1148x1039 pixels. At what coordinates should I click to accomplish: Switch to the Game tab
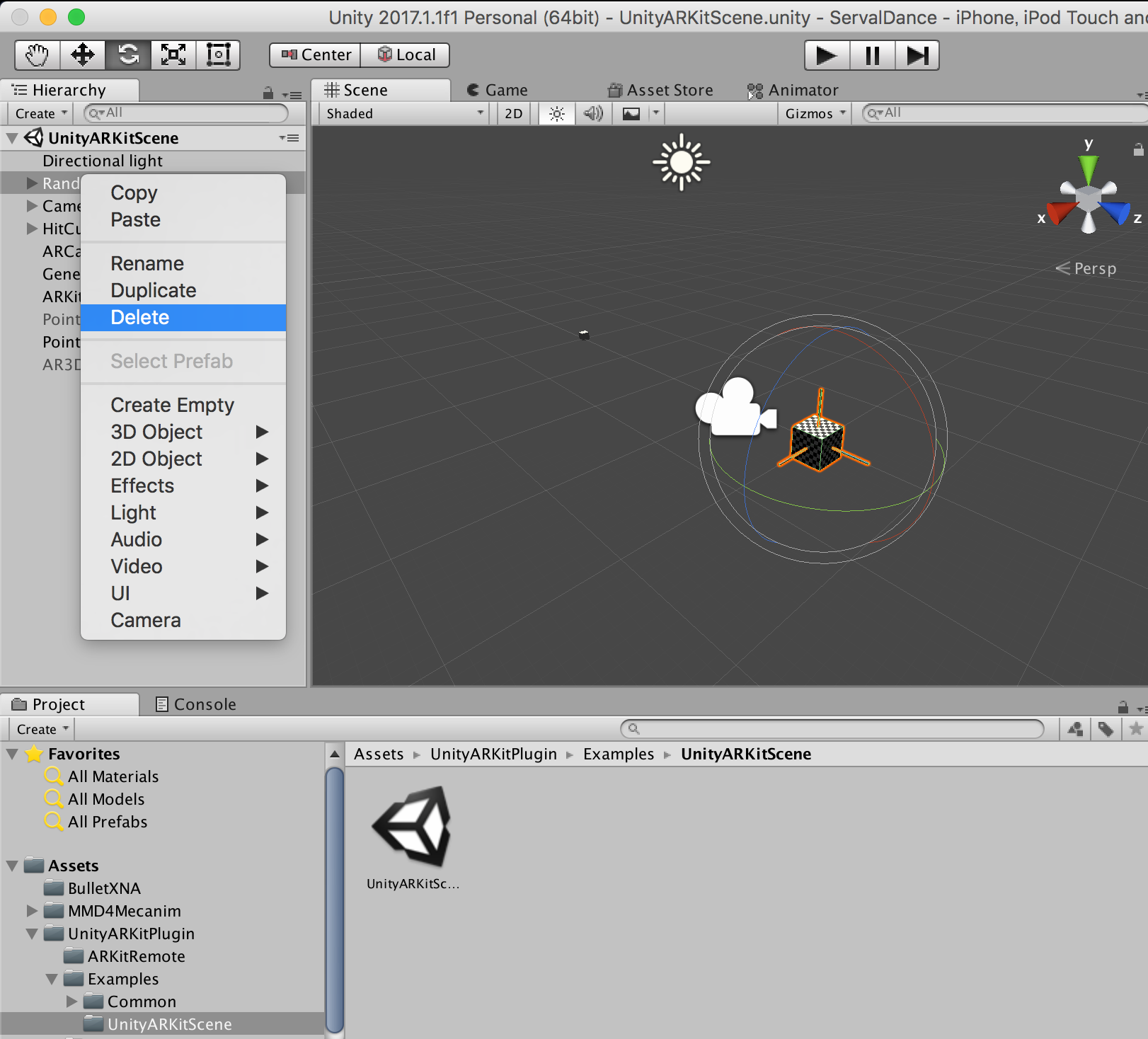point(498,90)
